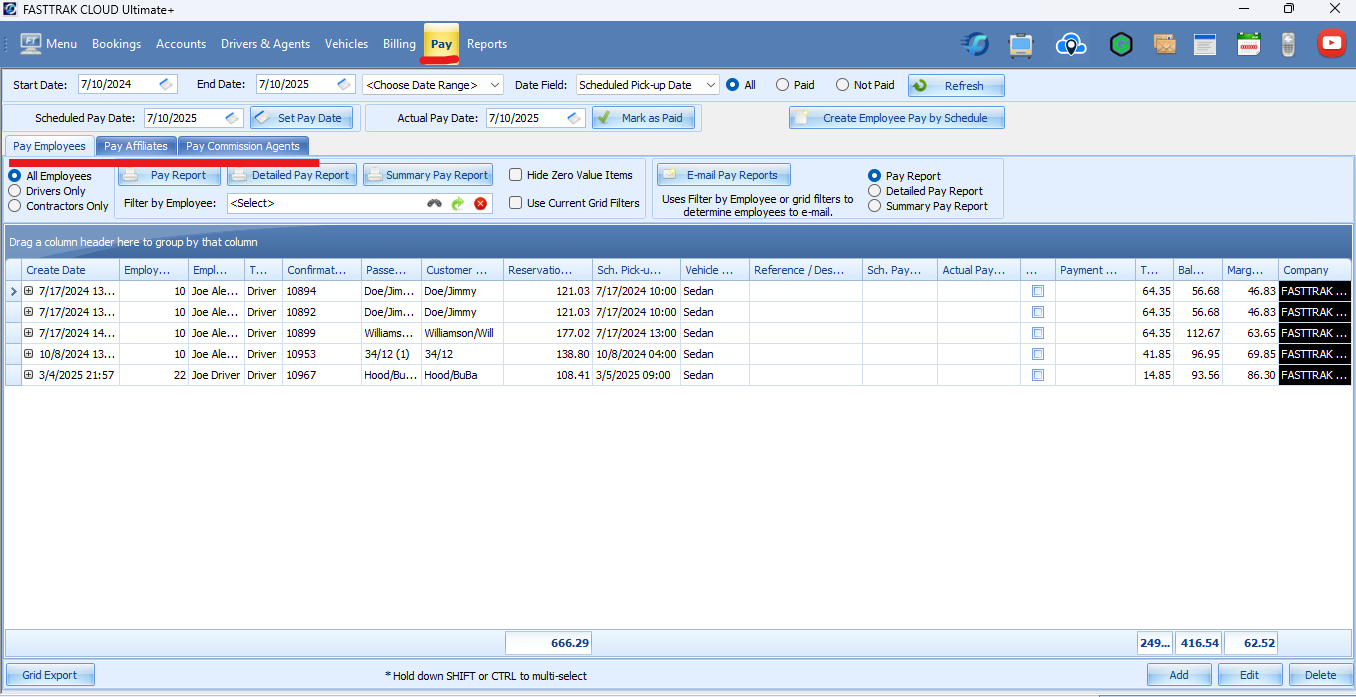Click the green hexagon G icon

(1121, 44)
